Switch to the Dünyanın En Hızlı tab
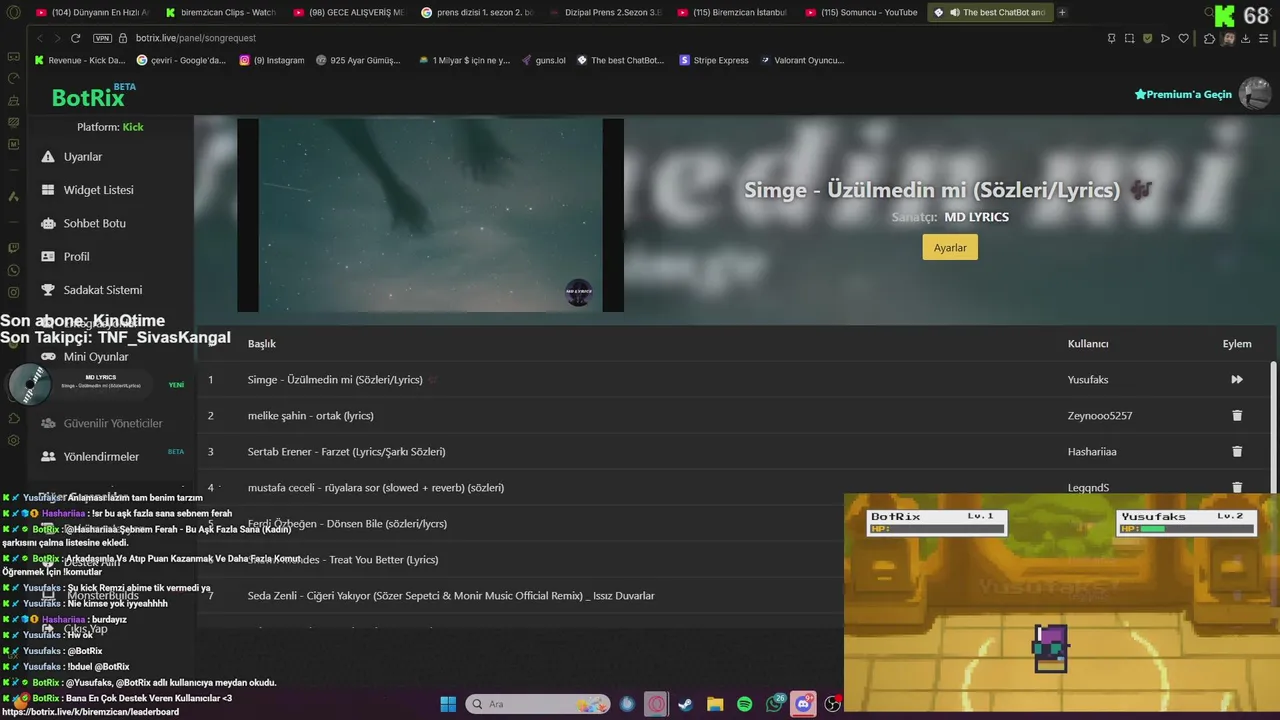1280x720 pixels. tap(92, 12)
